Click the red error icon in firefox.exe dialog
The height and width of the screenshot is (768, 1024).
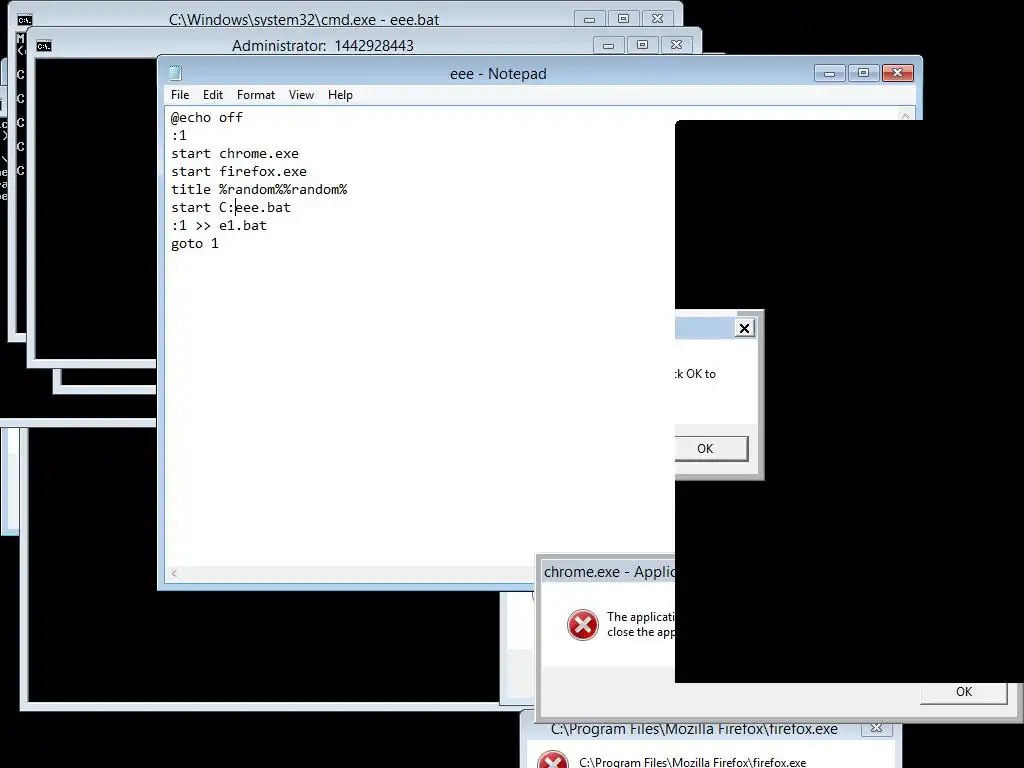pyautogui.click(x=552, y=760)
